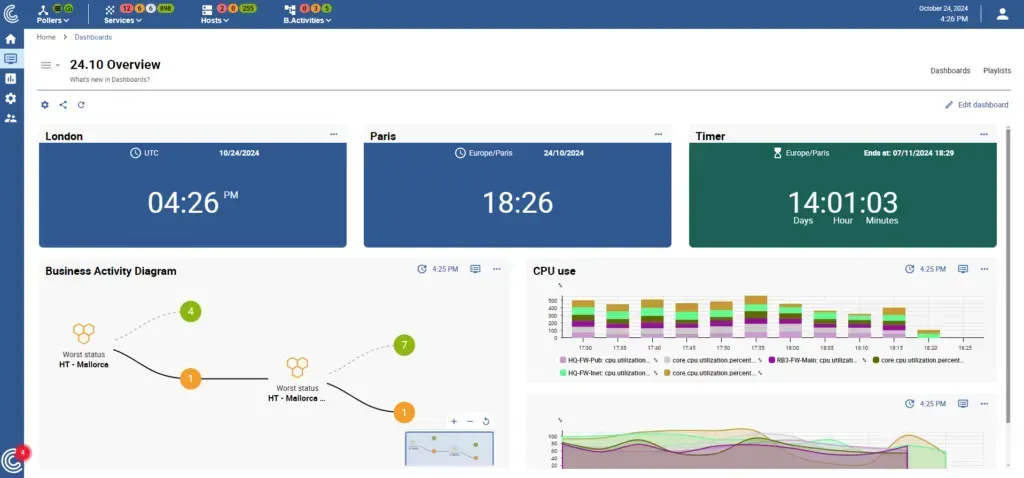
Task: Click the 17:55 bar in the CPU use chart
Action: [756, 317]
